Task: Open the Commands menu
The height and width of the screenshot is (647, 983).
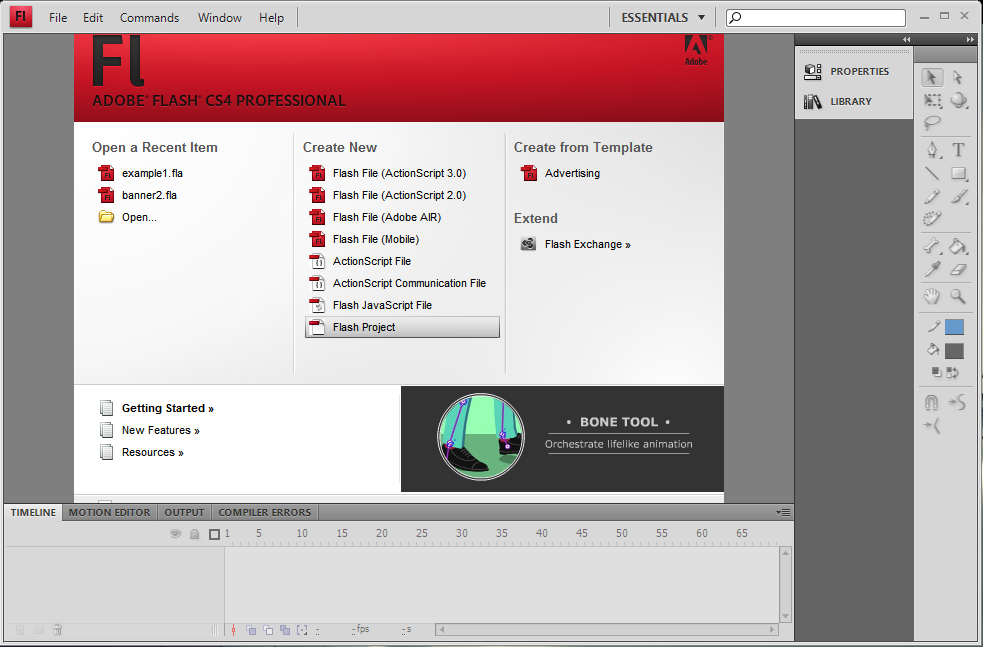Action: (x=149, y=18)
